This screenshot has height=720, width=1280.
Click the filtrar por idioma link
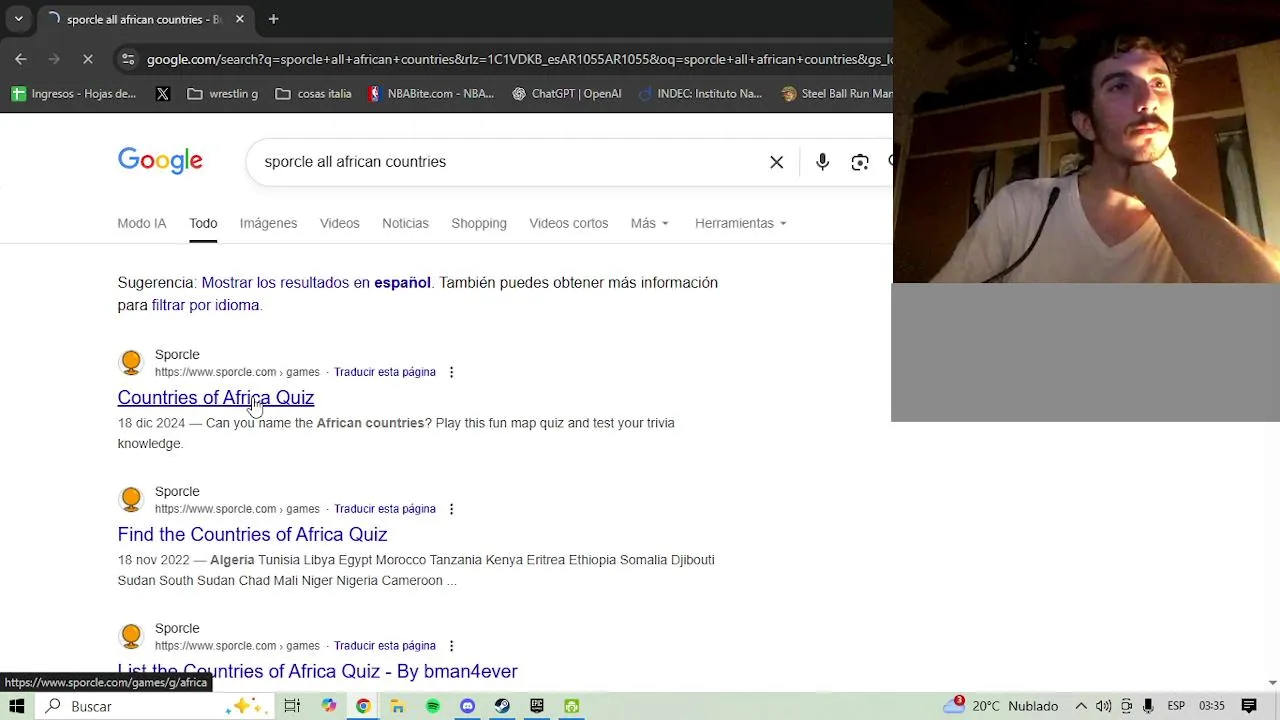205,305
